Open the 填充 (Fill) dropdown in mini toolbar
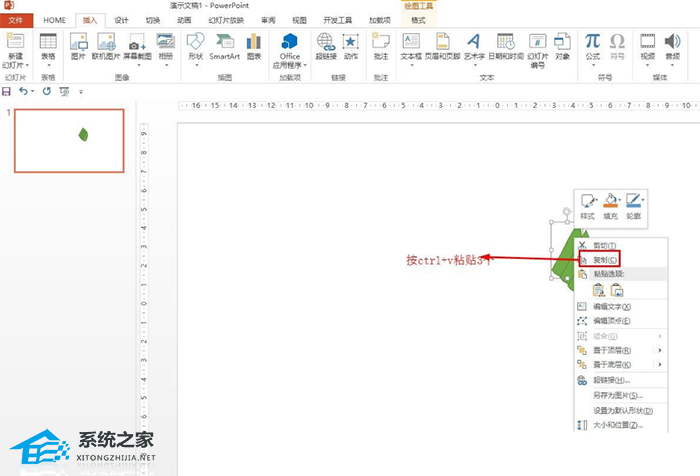The height and width of the screenshot is (476, 700). [620, 200]
